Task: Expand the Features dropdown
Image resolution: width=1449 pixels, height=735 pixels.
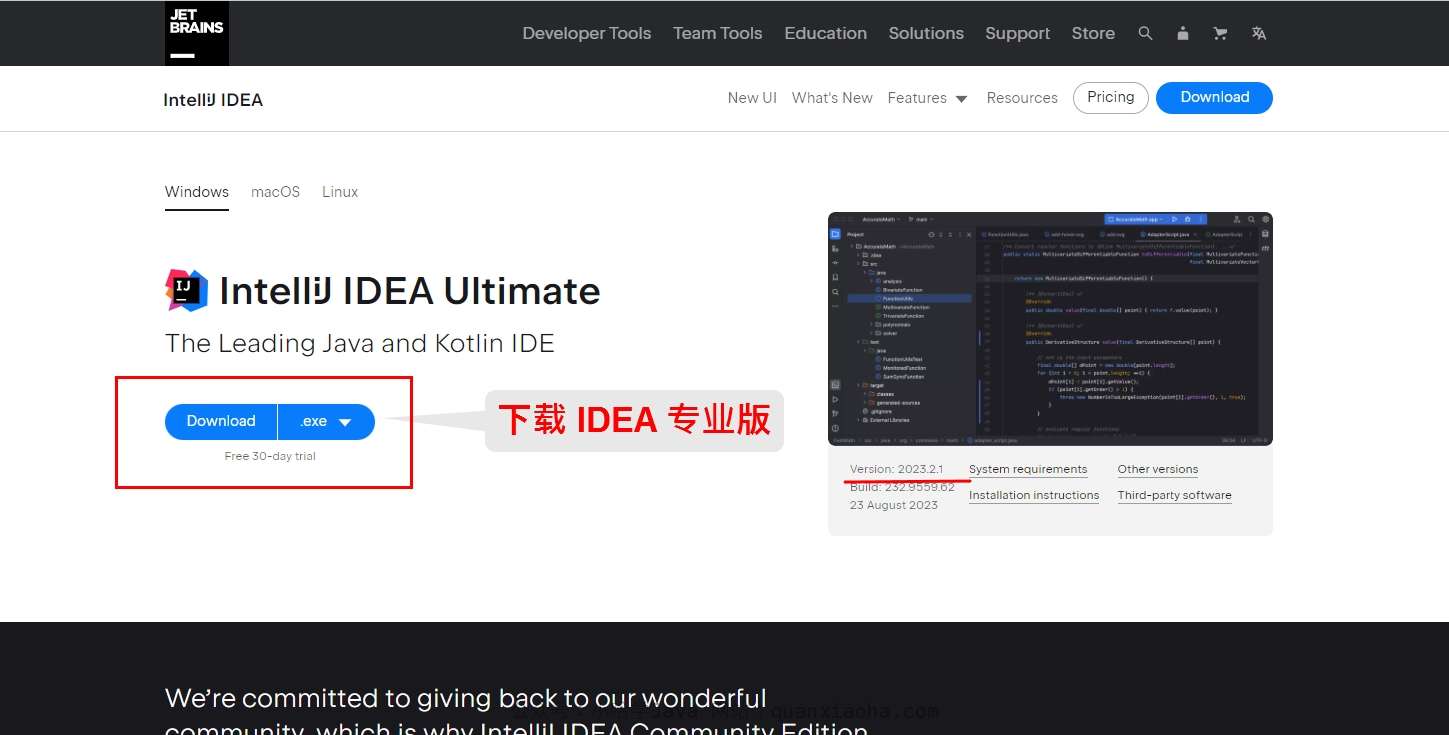Action: (x=927, y=98)
